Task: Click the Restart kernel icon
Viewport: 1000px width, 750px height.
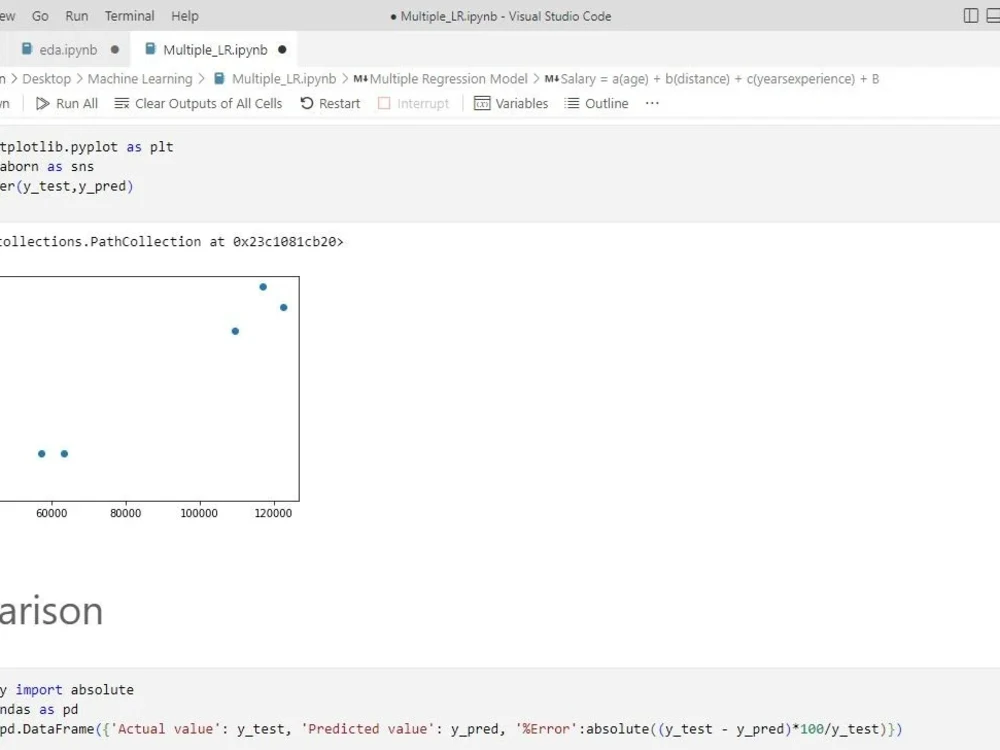Action: point(307,103)
